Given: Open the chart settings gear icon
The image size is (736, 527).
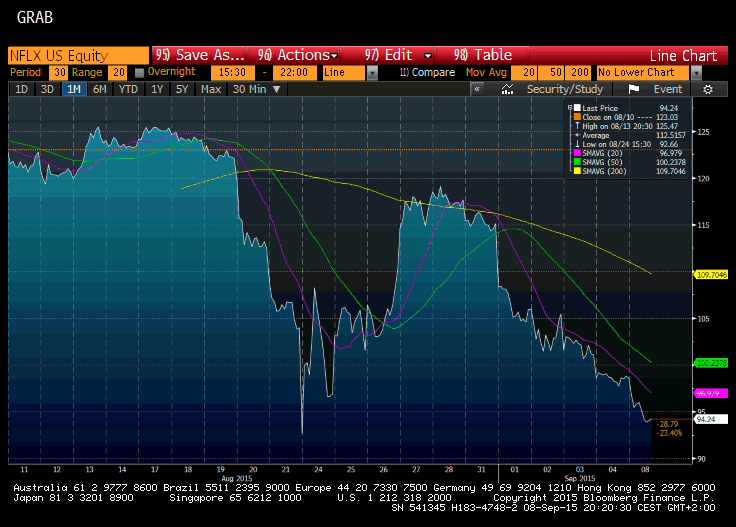Looking at the screenshot, I should [708, 89].
